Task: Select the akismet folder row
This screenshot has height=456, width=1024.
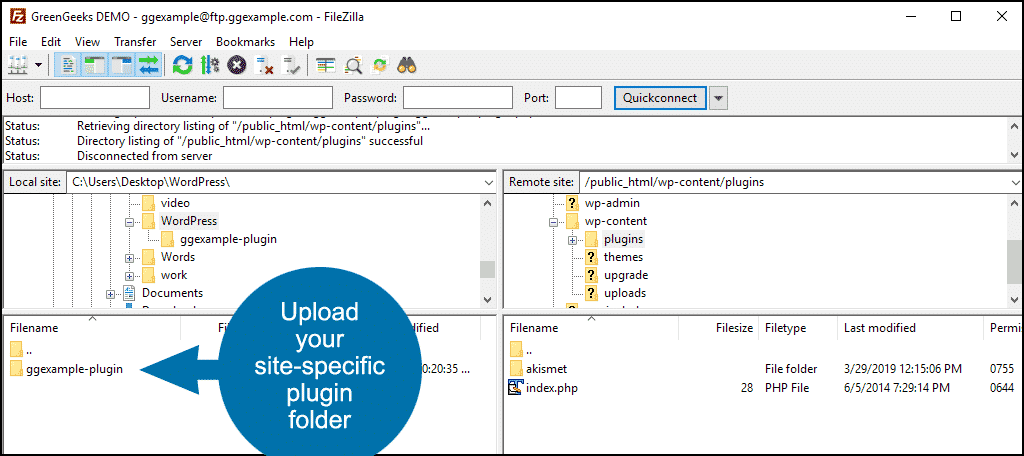Action: pyautogui.click(x=764, y=369)
